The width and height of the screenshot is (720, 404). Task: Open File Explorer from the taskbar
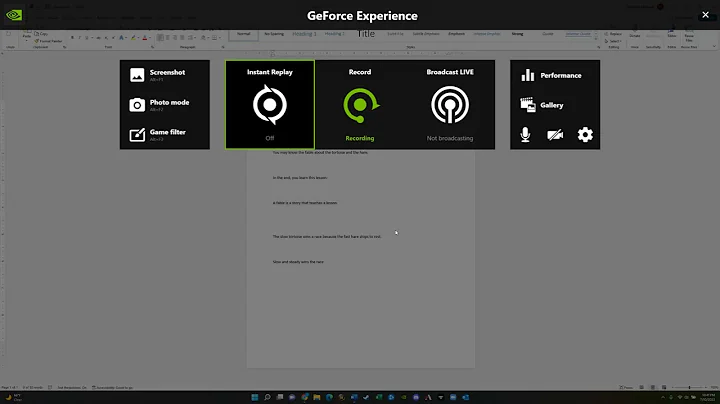pyautogui.click(x=317, y=397)
